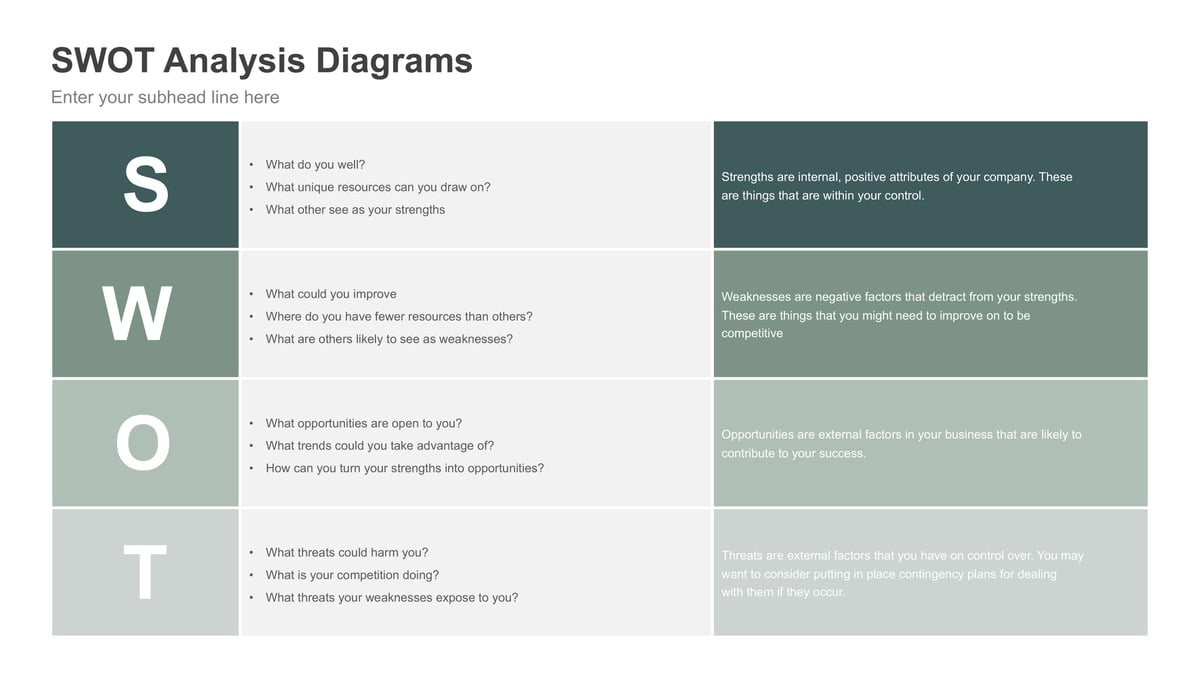Click the large letter O cell

(143, 443)
